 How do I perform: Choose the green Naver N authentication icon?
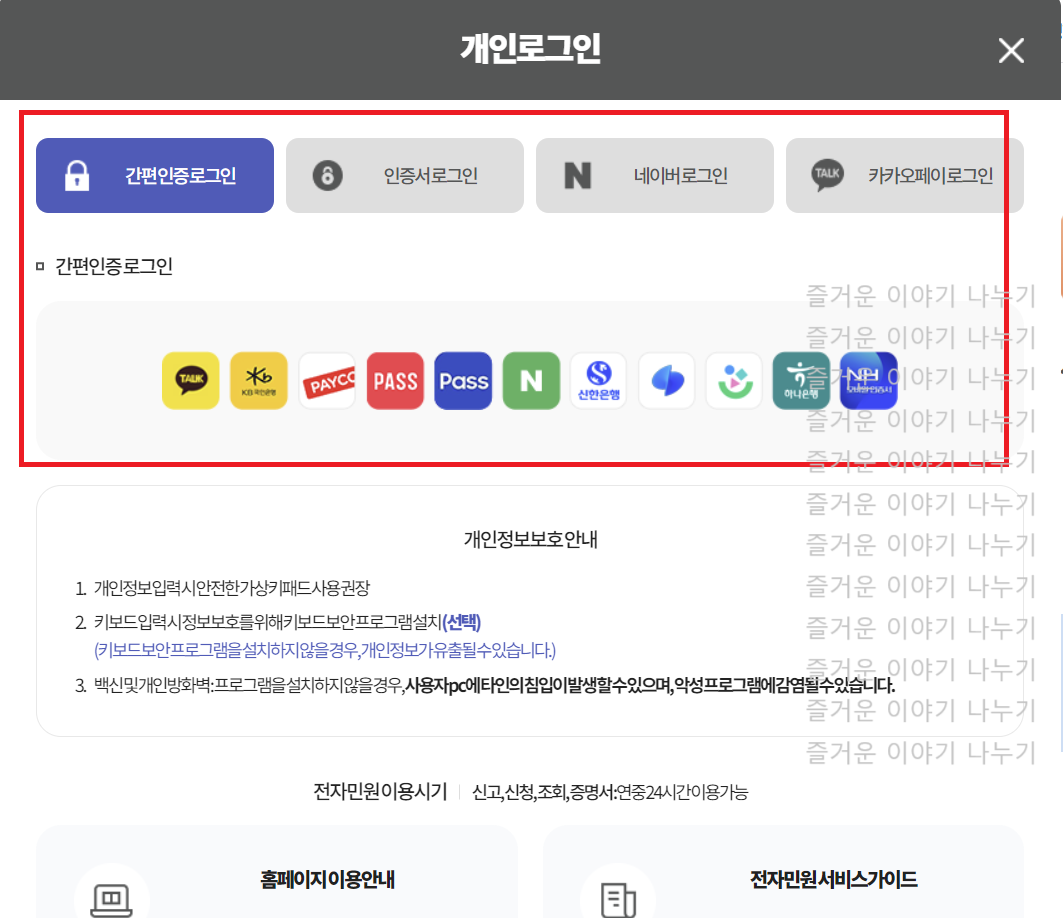coord(532,380)
